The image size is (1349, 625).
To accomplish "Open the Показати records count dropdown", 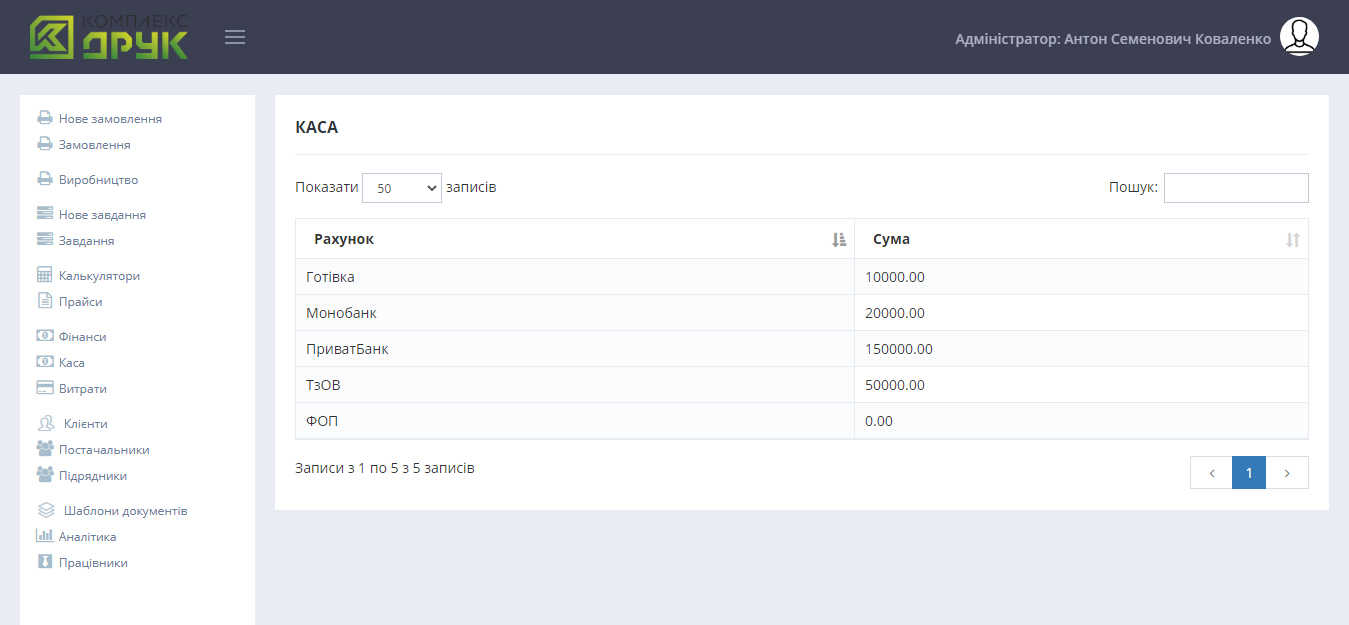I will click(401, 188).
